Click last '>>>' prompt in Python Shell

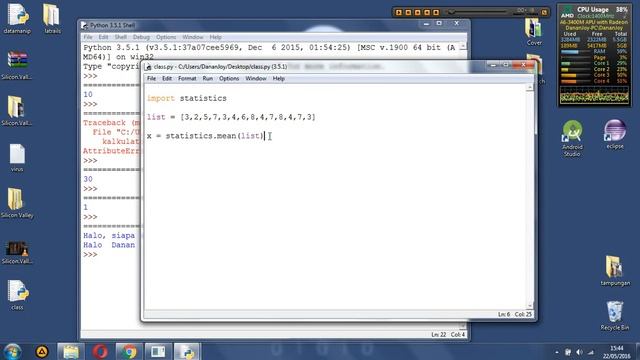[x=90, y=255]
